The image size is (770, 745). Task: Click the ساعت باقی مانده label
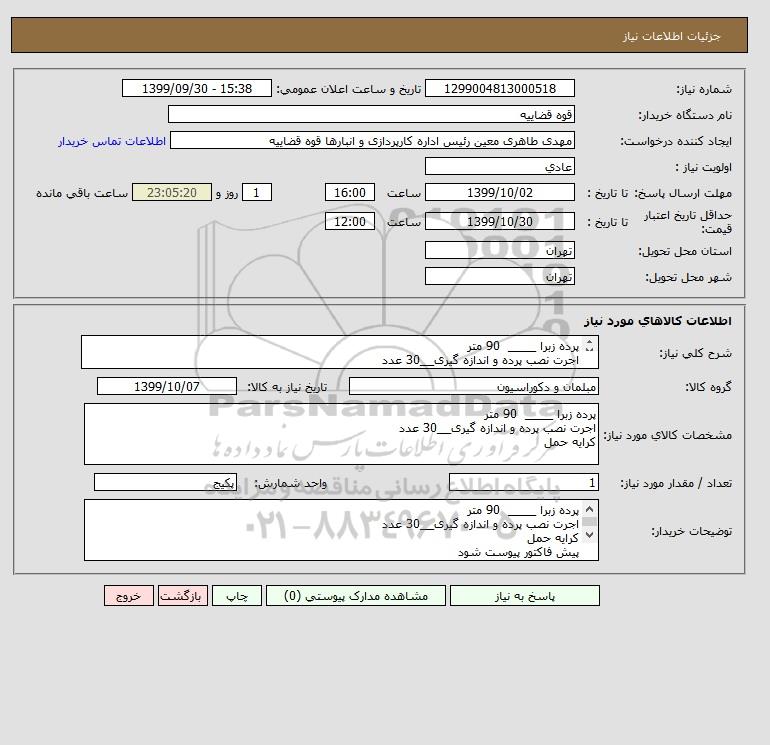[82, 193]
